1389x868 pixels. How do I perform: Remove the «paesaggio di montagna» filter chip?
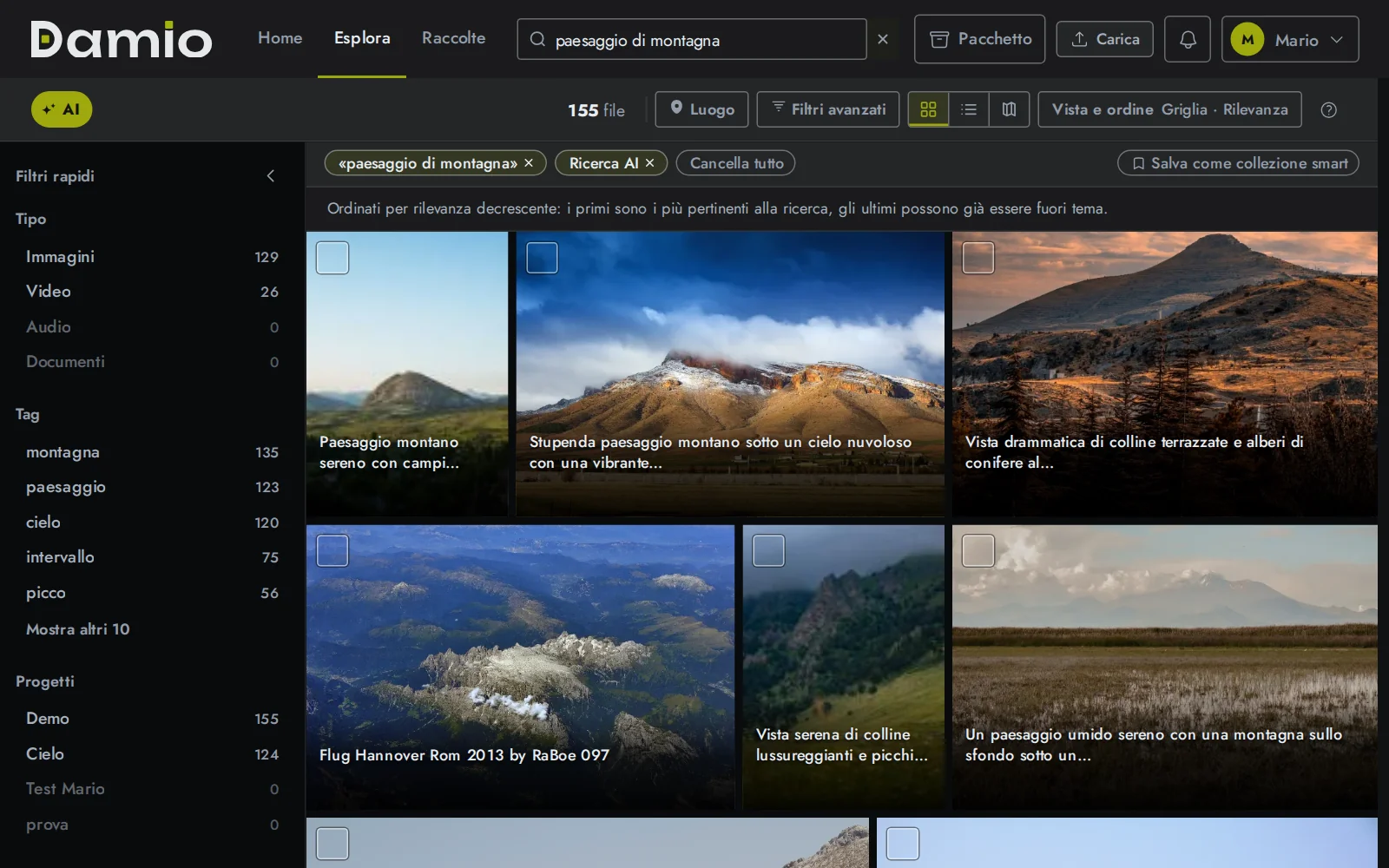tap(529, 163)
